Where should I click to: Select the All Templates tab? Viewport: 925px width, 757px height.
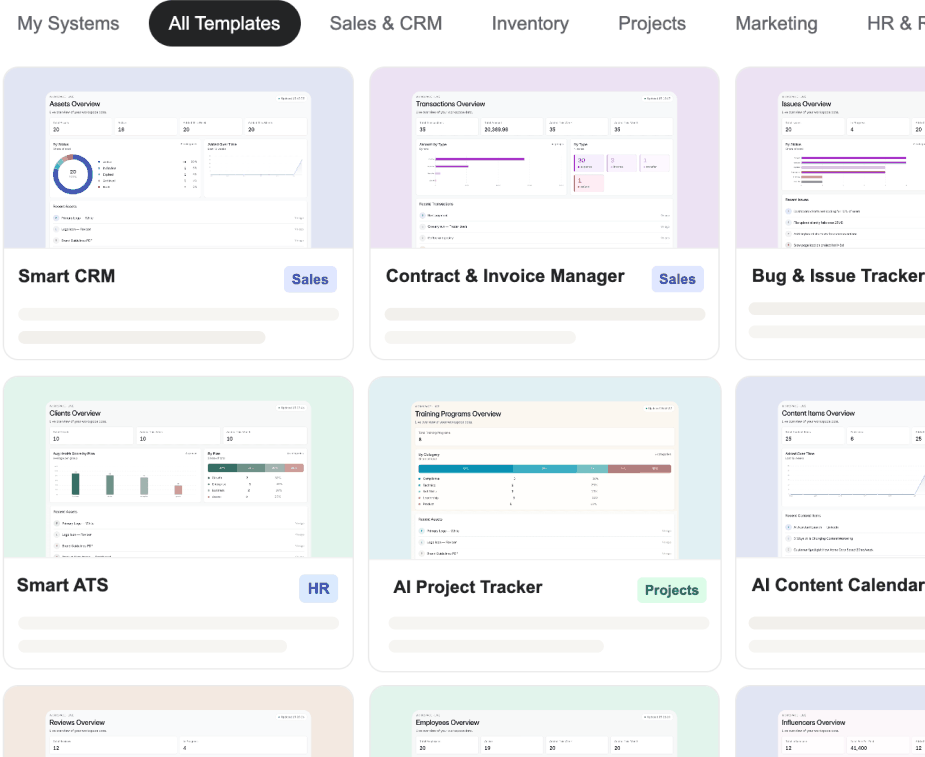coord(224,24)
